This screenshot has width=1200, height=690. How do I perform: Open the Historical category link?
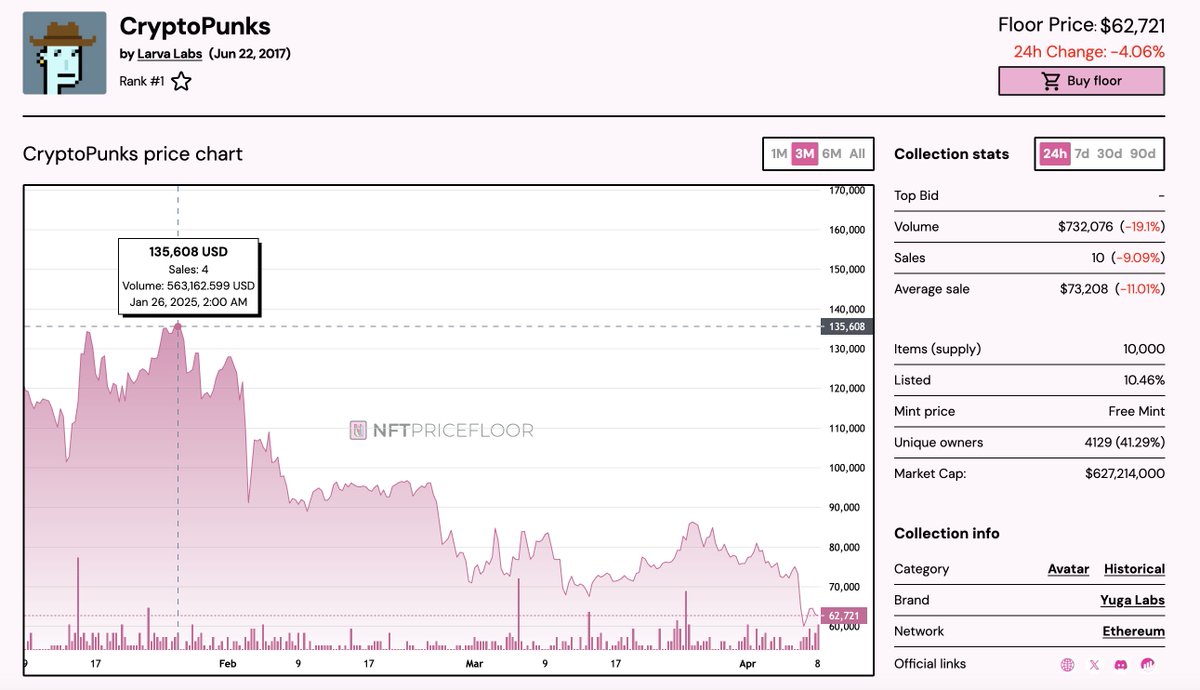pyautogui.click(x=1134, y=569)
